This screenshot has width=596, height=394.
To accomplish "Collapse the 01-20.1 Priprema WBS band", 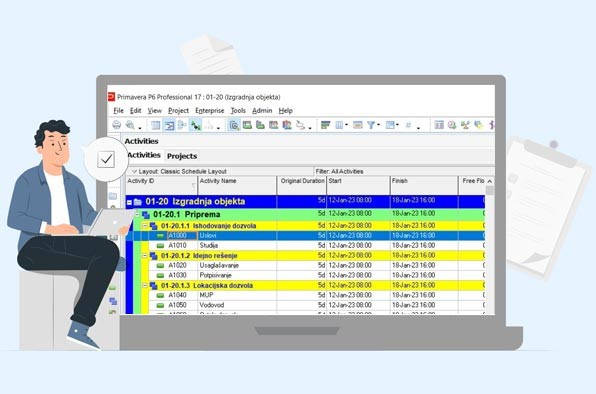I will click(x=138, y=215).
